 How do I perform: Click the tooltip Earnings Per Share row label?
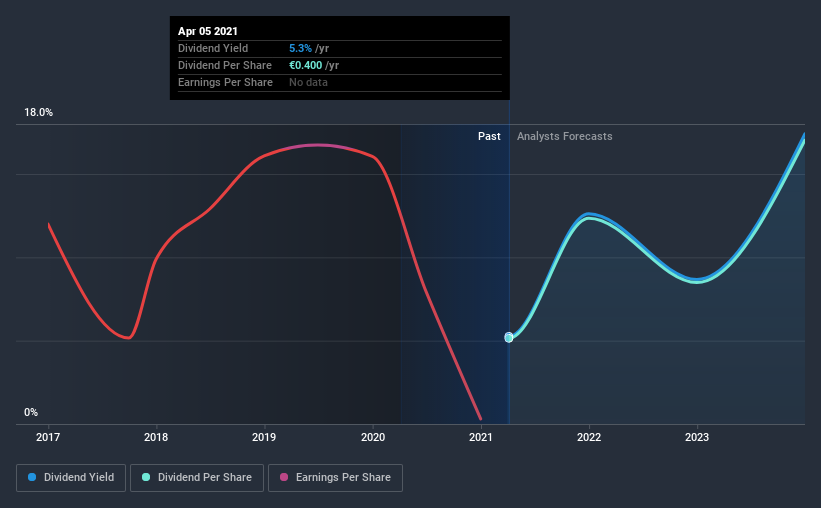coord(225,82)
